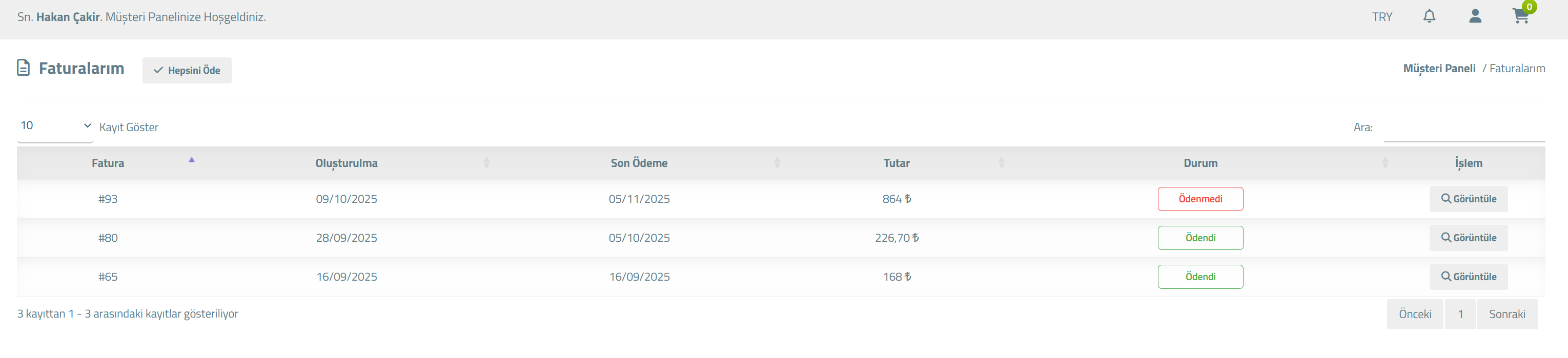Click the Hepsini Öde button

tap(187, 71)
